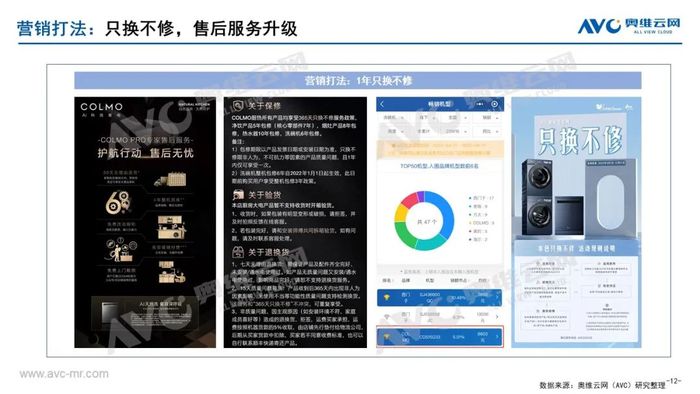Click the trophy icon of the first ranked row

pyautogui.click(x=387, y=297)
